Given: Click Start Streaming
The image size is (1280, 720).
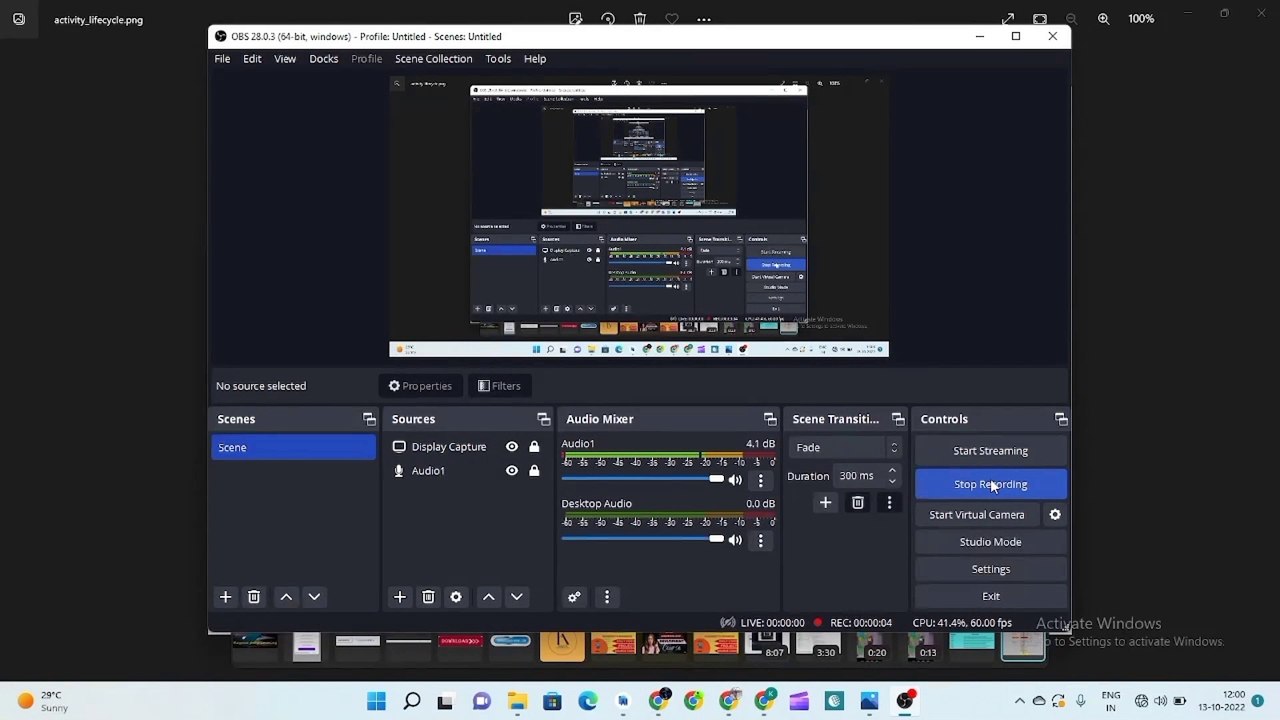Looking at the screenshot, I should pos(991,451).
